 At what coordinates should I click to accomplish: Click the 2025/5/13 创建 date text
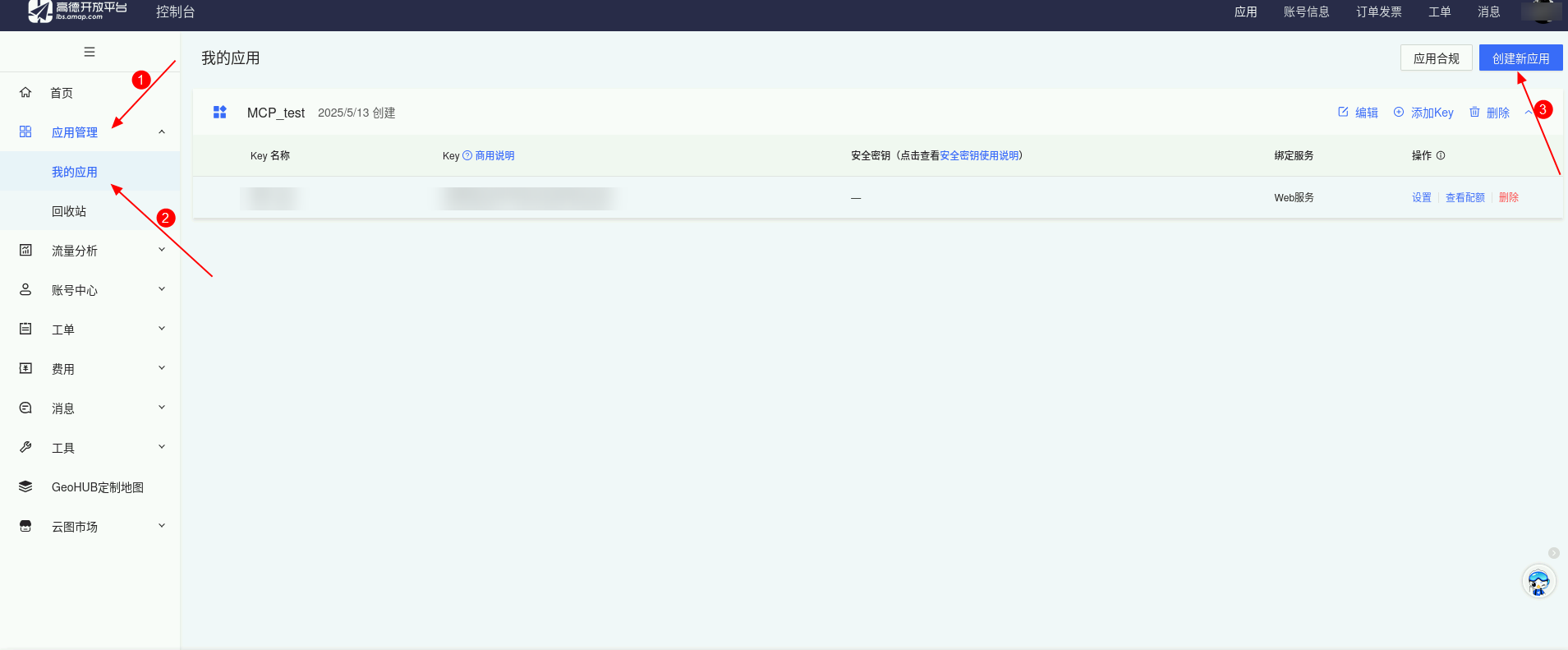pos(356,113)
